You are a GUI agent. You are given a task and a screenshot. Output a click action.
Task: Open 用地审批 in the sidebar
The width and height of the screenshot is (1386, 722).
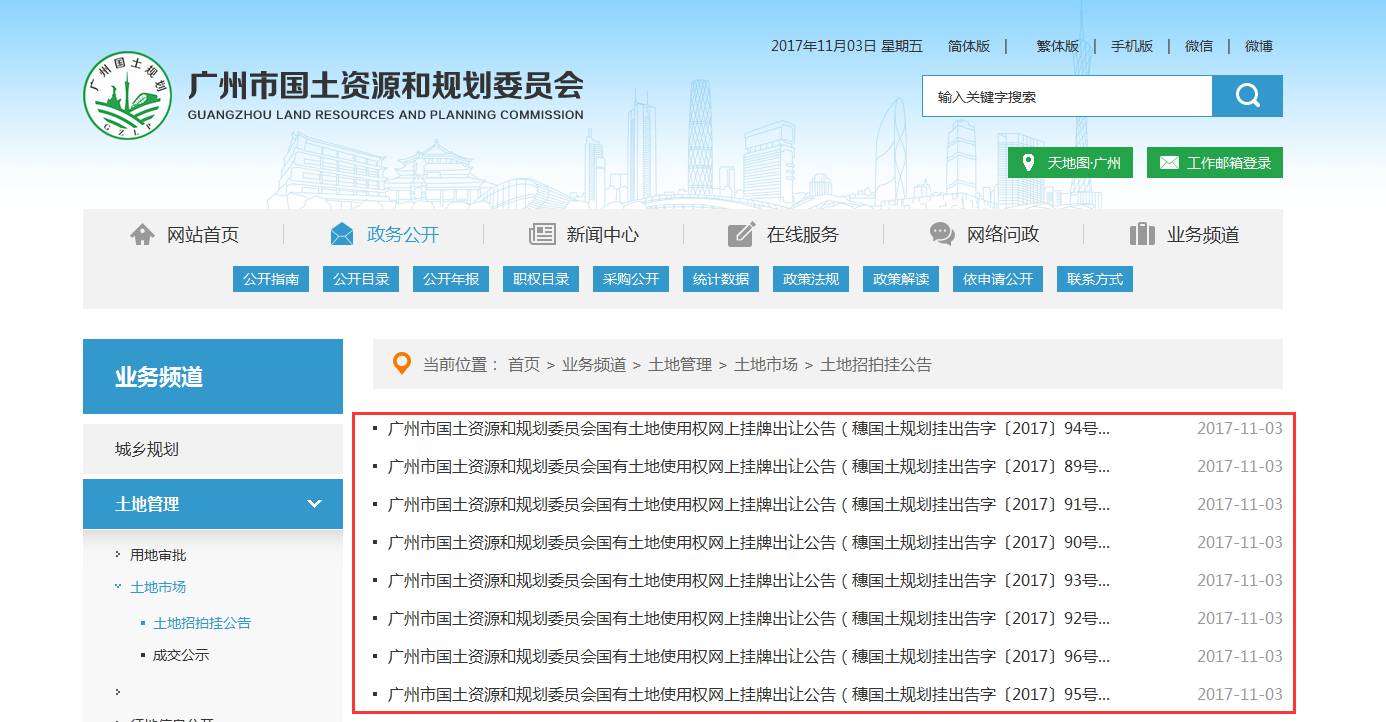pyautogui.click(x=158, y=555)
